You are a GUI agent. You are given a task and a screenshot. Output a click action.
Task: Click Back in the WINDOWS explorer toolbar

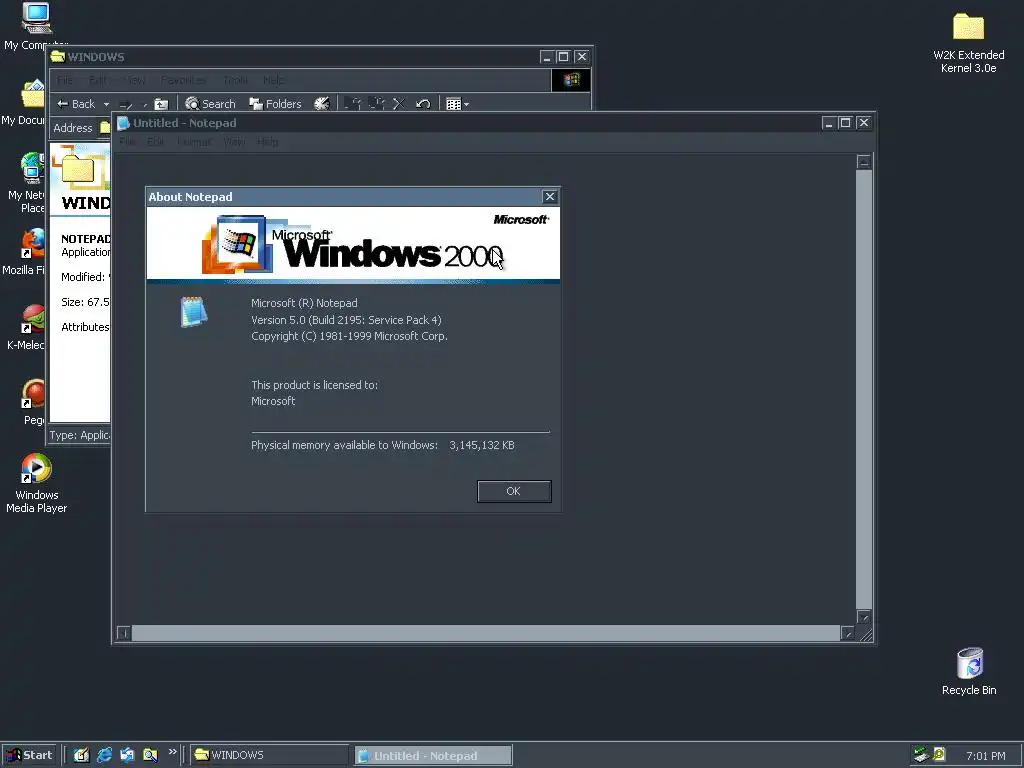tap(76, 104)
